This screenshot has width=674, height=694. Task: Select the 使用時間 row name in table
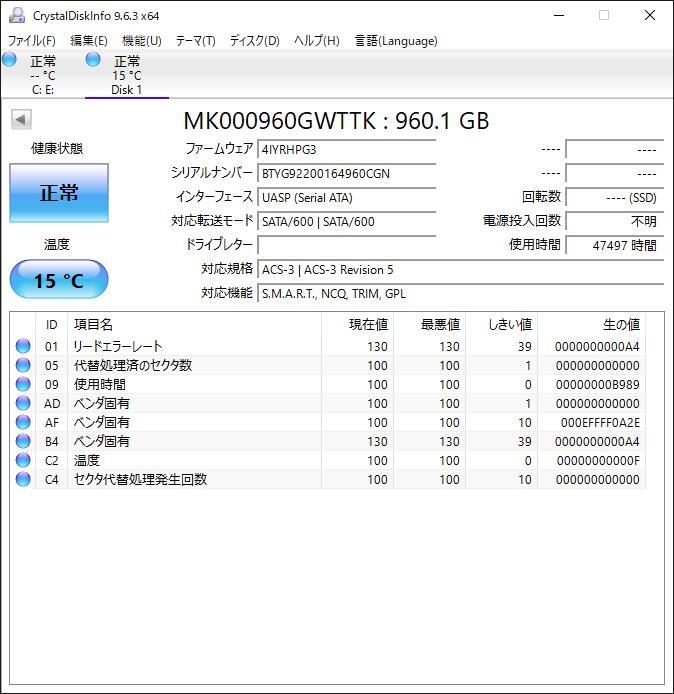point(100,384)
